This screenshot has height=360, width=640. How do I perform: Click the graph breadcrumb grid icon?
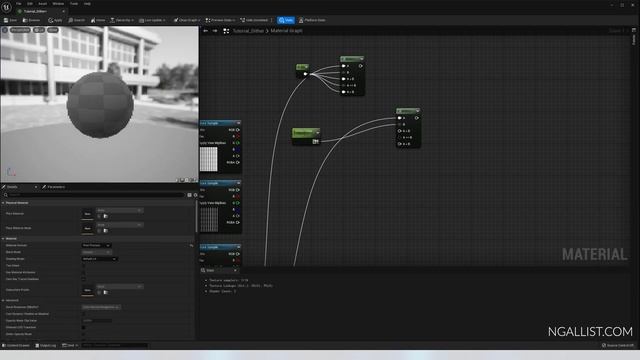(x=226, y=31)
